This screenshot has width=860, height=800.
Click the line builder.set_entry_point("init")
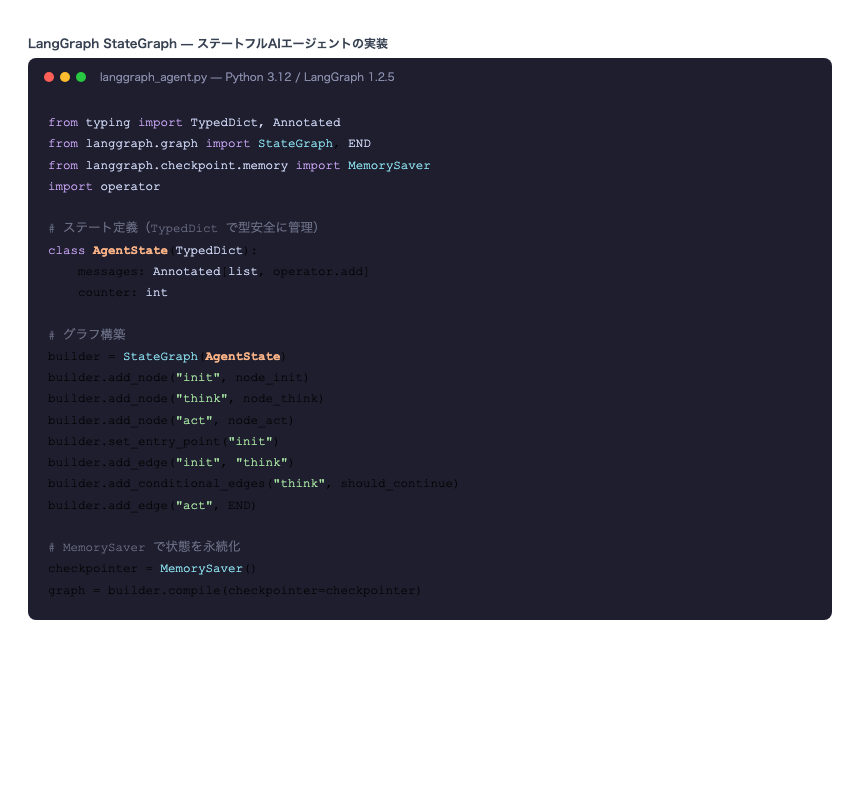pos(163,441)
